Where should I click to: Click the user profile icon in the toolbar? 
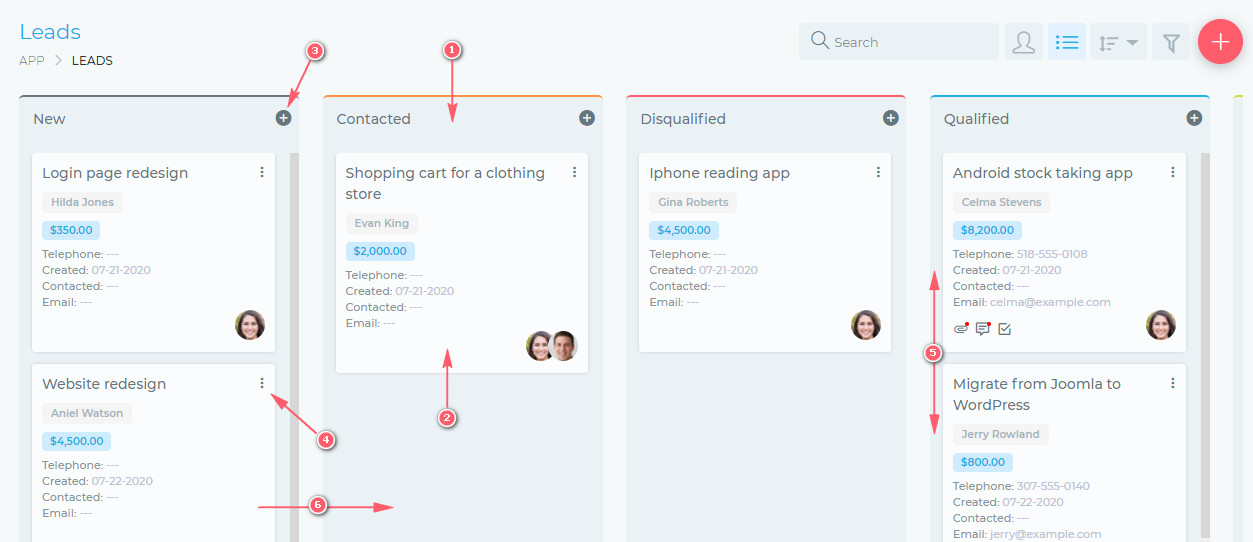[x=1024, y=42]
